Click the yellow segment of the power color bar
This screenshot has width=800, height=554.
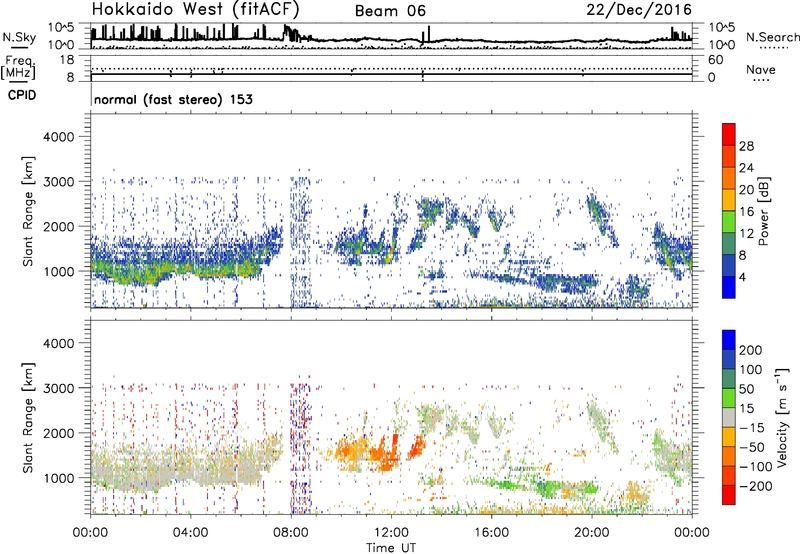729,200
